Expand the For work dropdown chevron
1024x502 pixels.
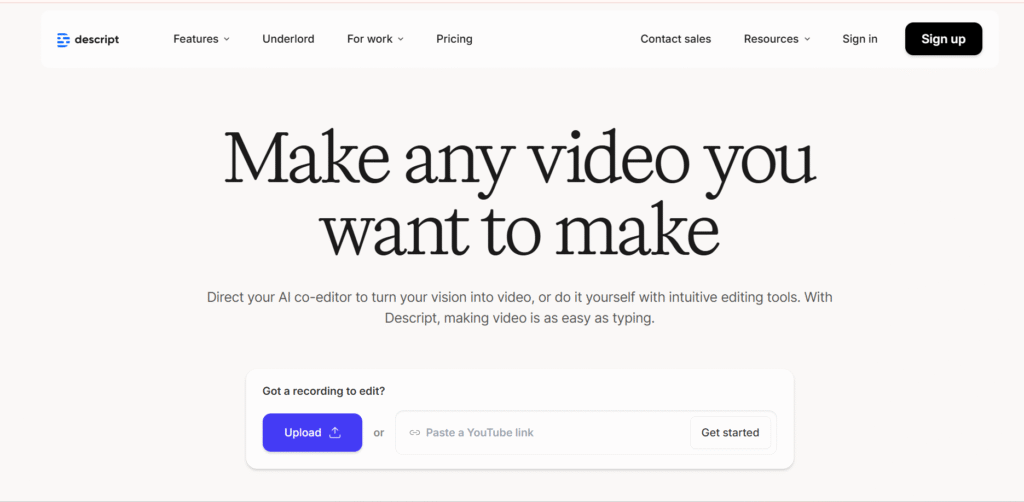pos(401,39)
